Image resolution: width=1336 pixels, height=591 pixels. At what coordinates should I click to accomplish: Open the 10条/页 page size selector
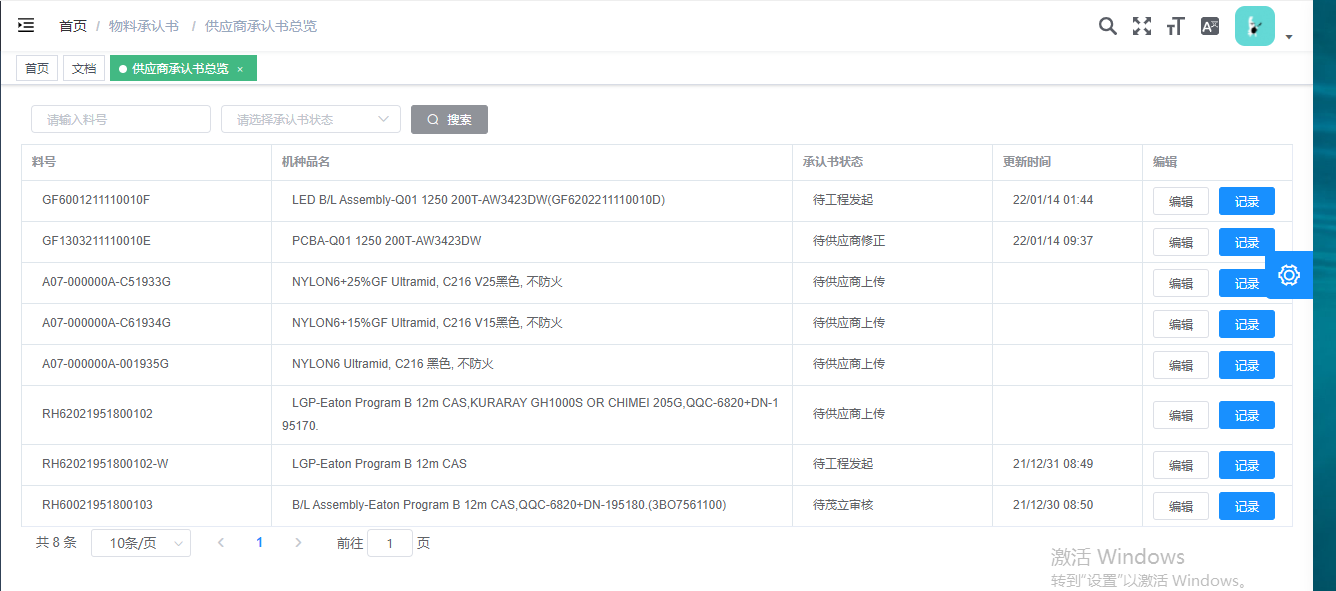tap(141, 543)
